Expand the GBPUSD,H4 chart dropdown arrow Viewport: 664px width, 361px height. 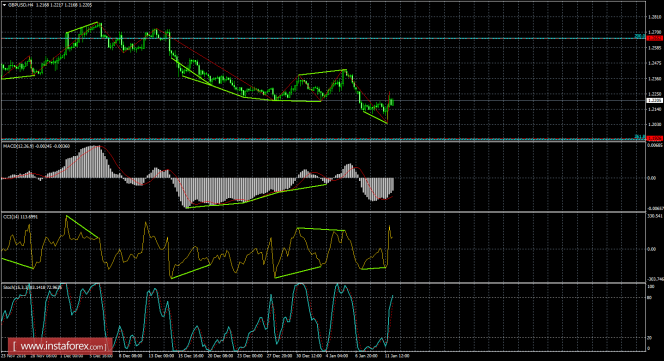tap(4, 5)
